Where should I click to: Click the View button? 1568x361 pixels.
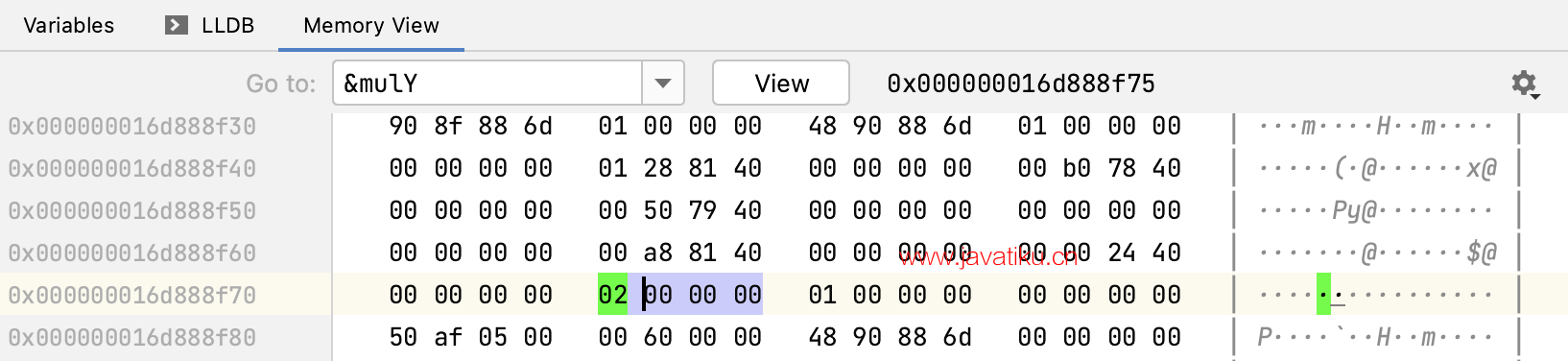[781, 84]
